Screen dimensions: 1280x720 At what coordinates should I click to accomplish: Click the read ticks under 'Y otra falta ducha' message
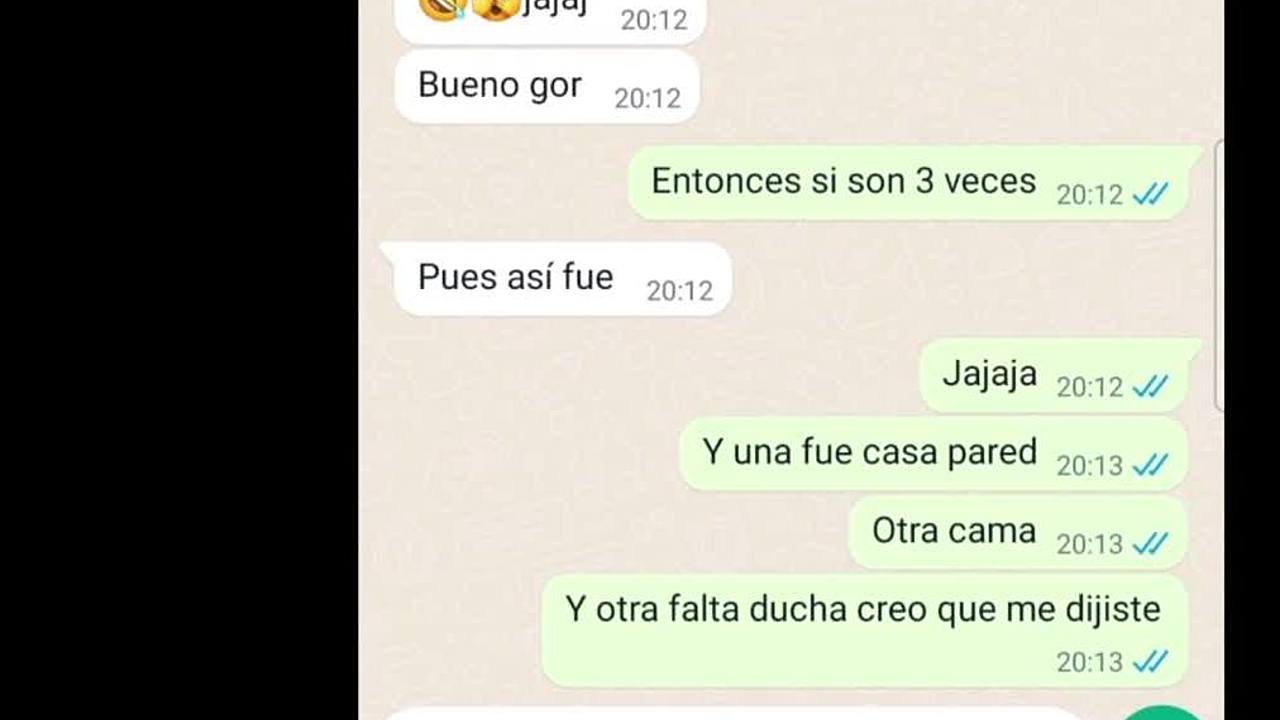click(1150, 661)
